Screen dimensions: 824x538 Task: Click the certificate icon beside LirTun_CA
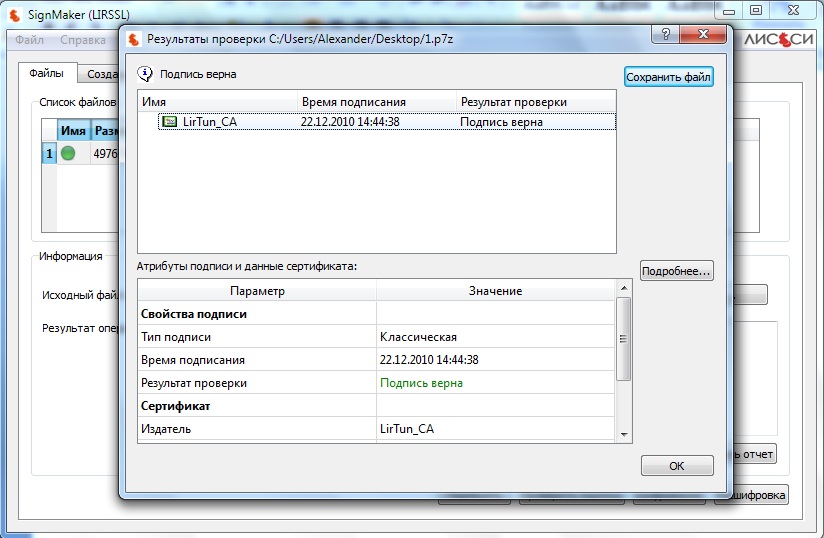[169, 122]
